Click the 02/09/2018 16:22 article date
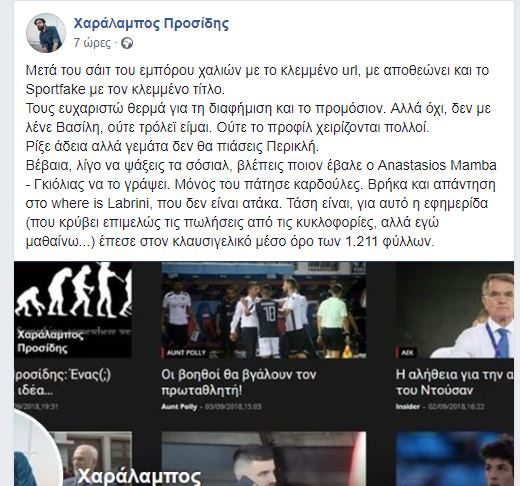 coord(456,407)
